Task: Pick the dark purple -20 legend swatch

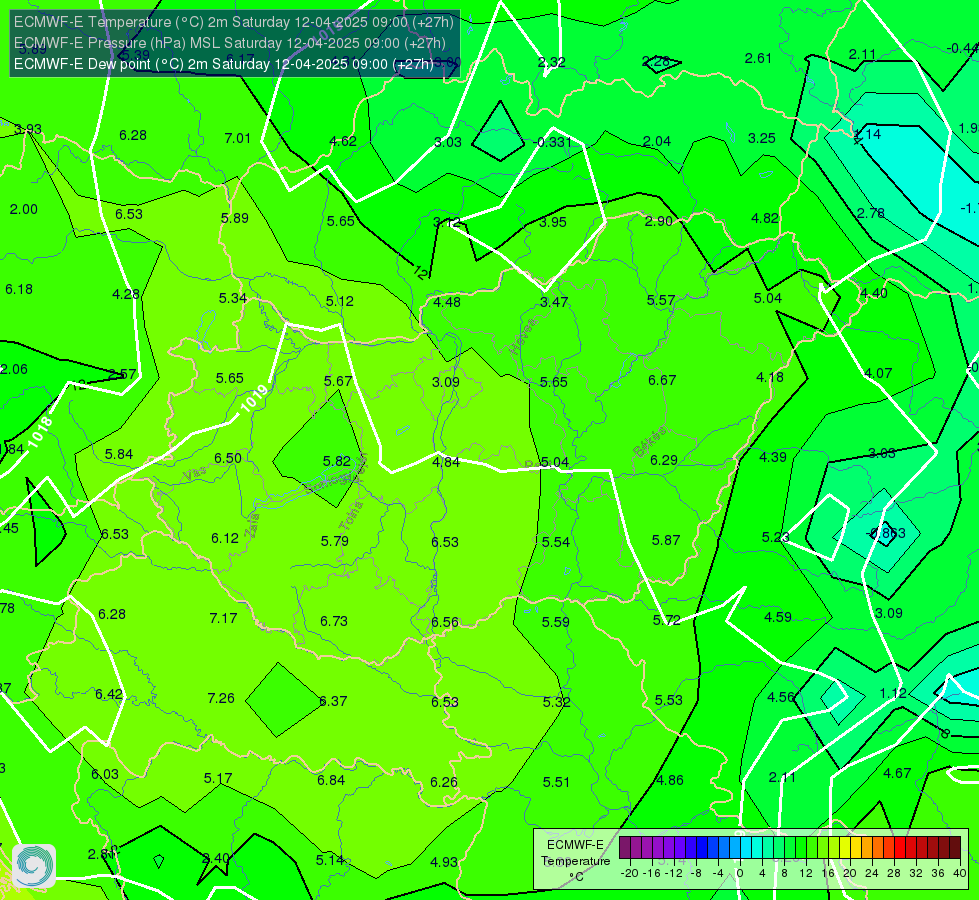Action: (624, 848)
